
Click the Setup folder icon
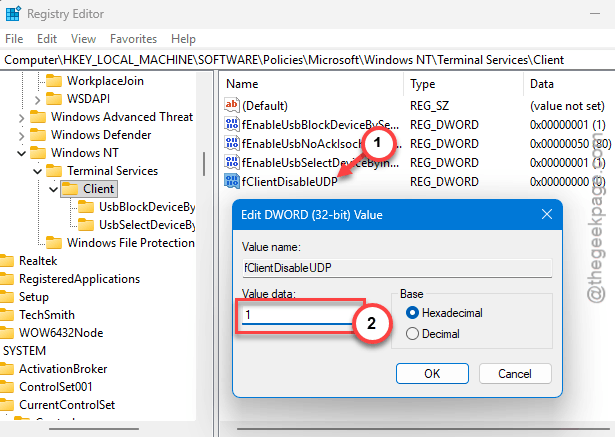pyautogui.click(x=7, y=297)
